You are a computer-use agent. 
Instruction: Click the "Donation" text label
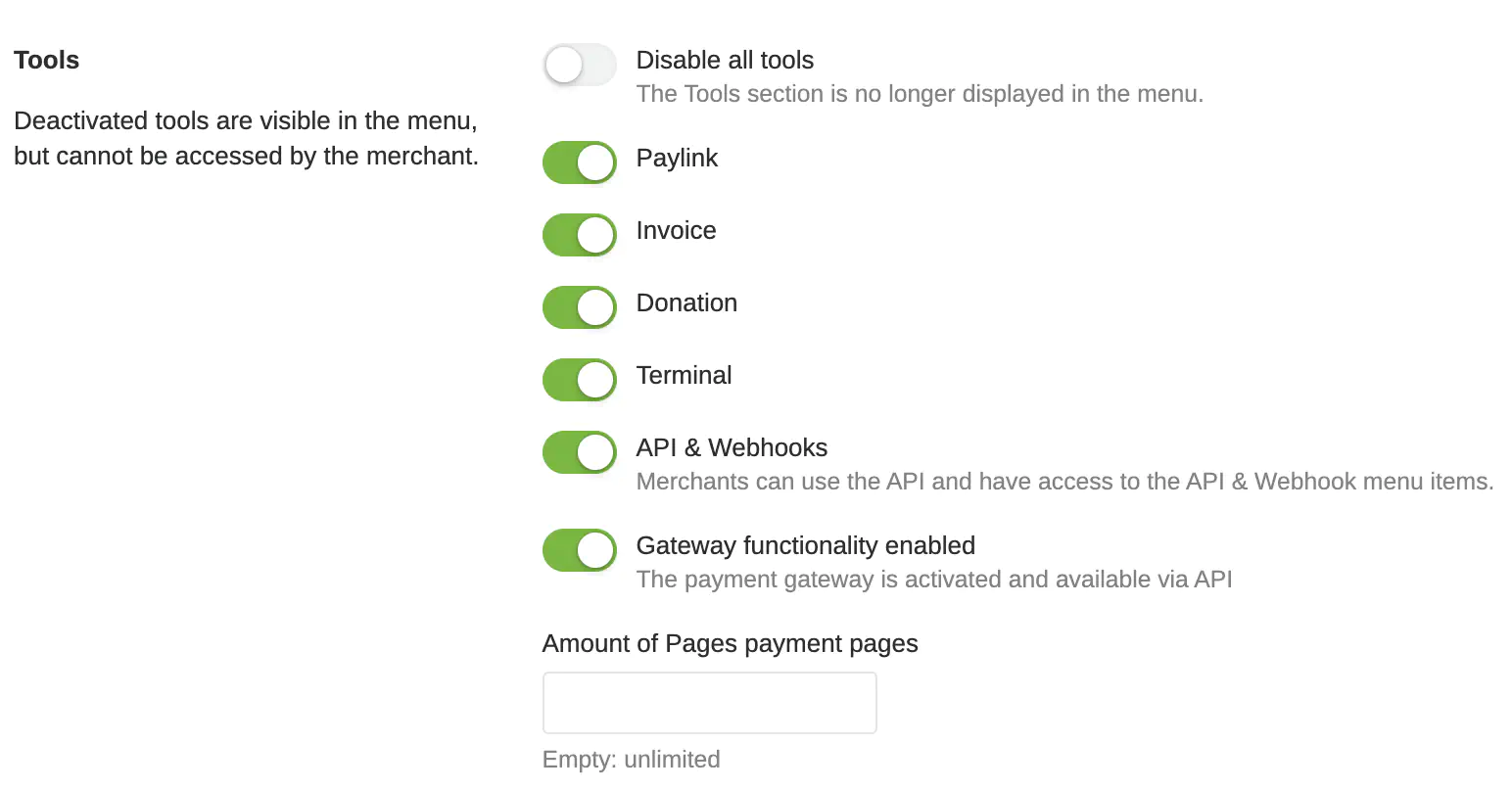click(686, 303)
